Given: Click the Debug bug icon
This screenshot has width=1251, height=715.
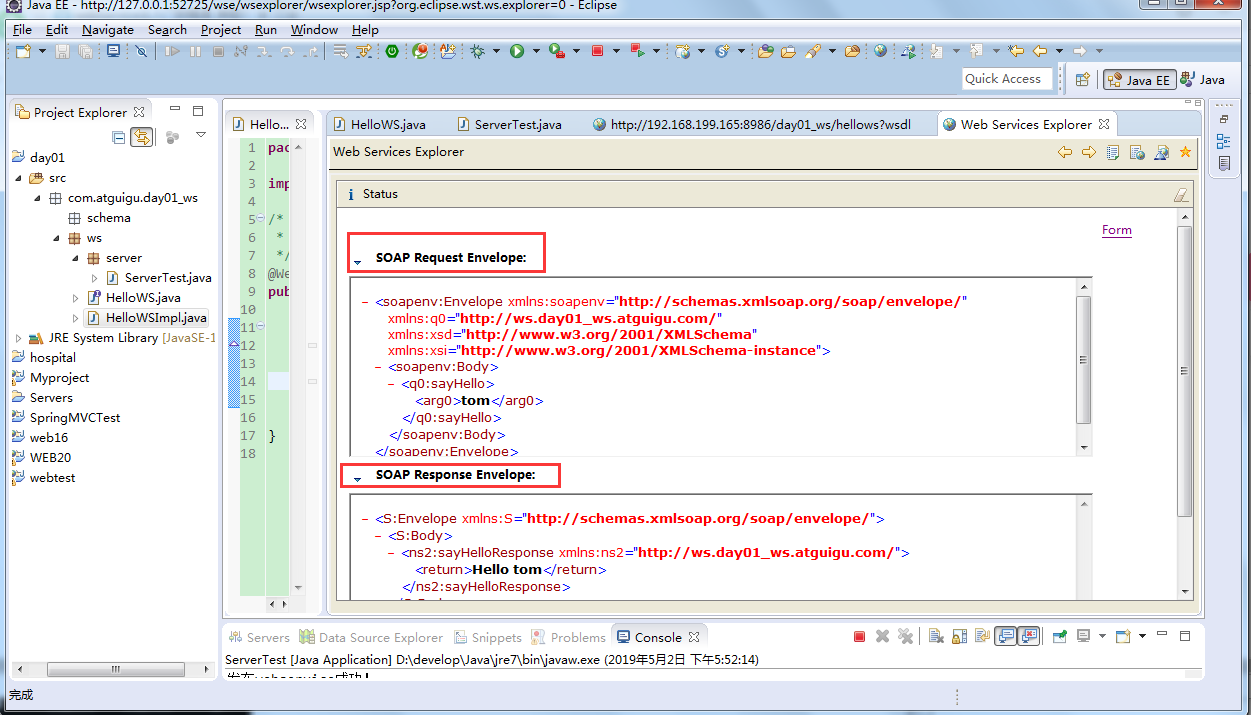Looking at the screenshot, I should (x=477, y=51).
